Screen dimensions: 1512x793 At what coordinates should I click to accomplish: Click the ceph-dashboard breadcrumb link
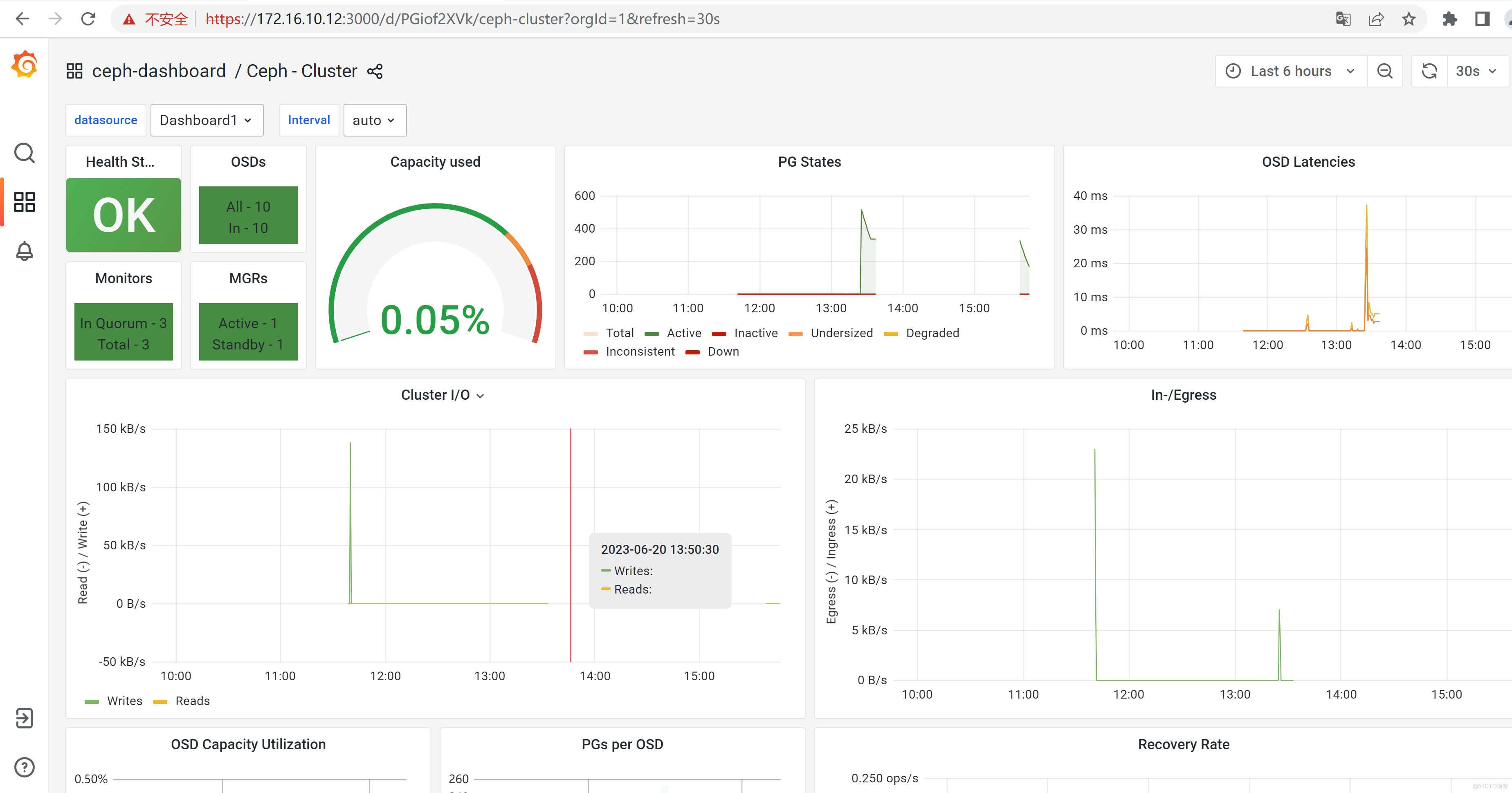tap(158, 71)
